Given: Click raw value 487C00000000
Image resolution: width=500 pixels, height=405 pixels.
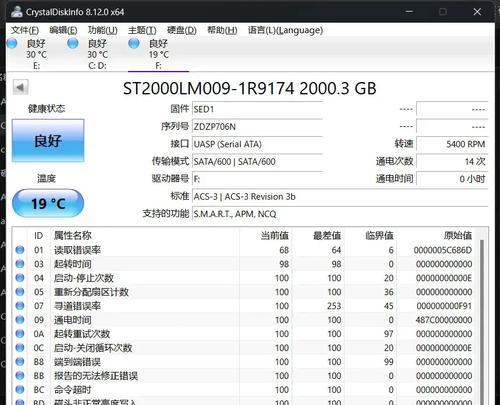Looking at the screenshot, I should pos(444,320).
